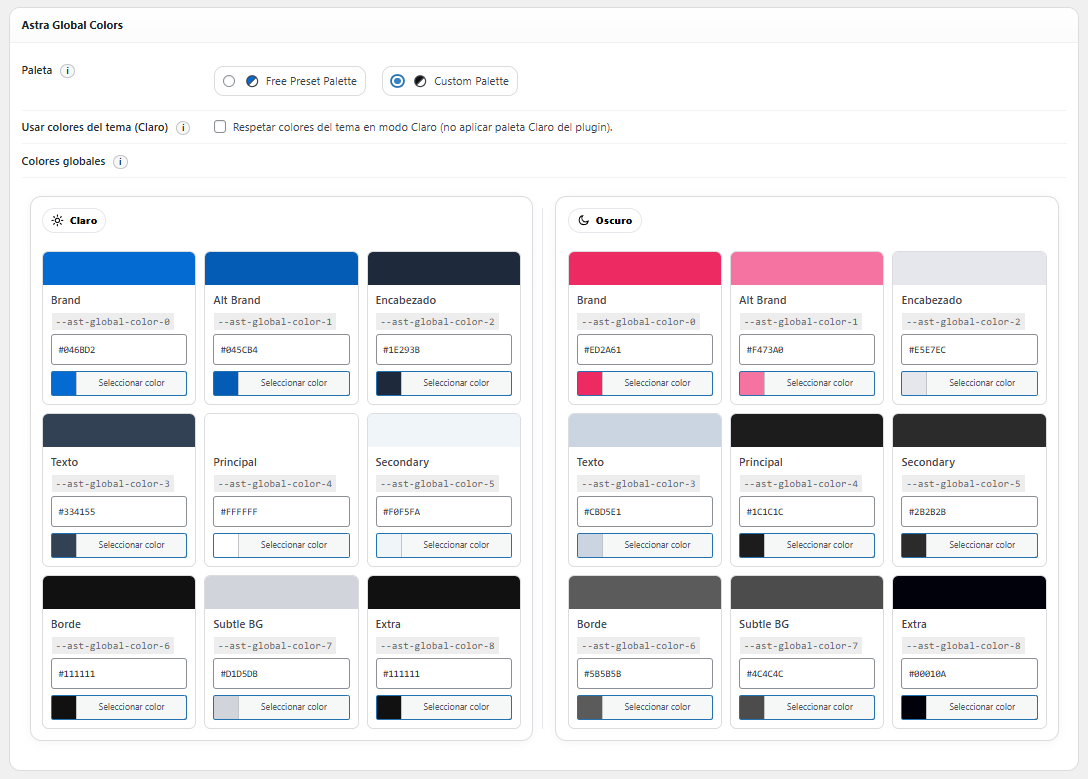This screenshot has height=779, width=1088.
Task: Click the info icon next to Colores globales
Action: click(x=121, y=162)
